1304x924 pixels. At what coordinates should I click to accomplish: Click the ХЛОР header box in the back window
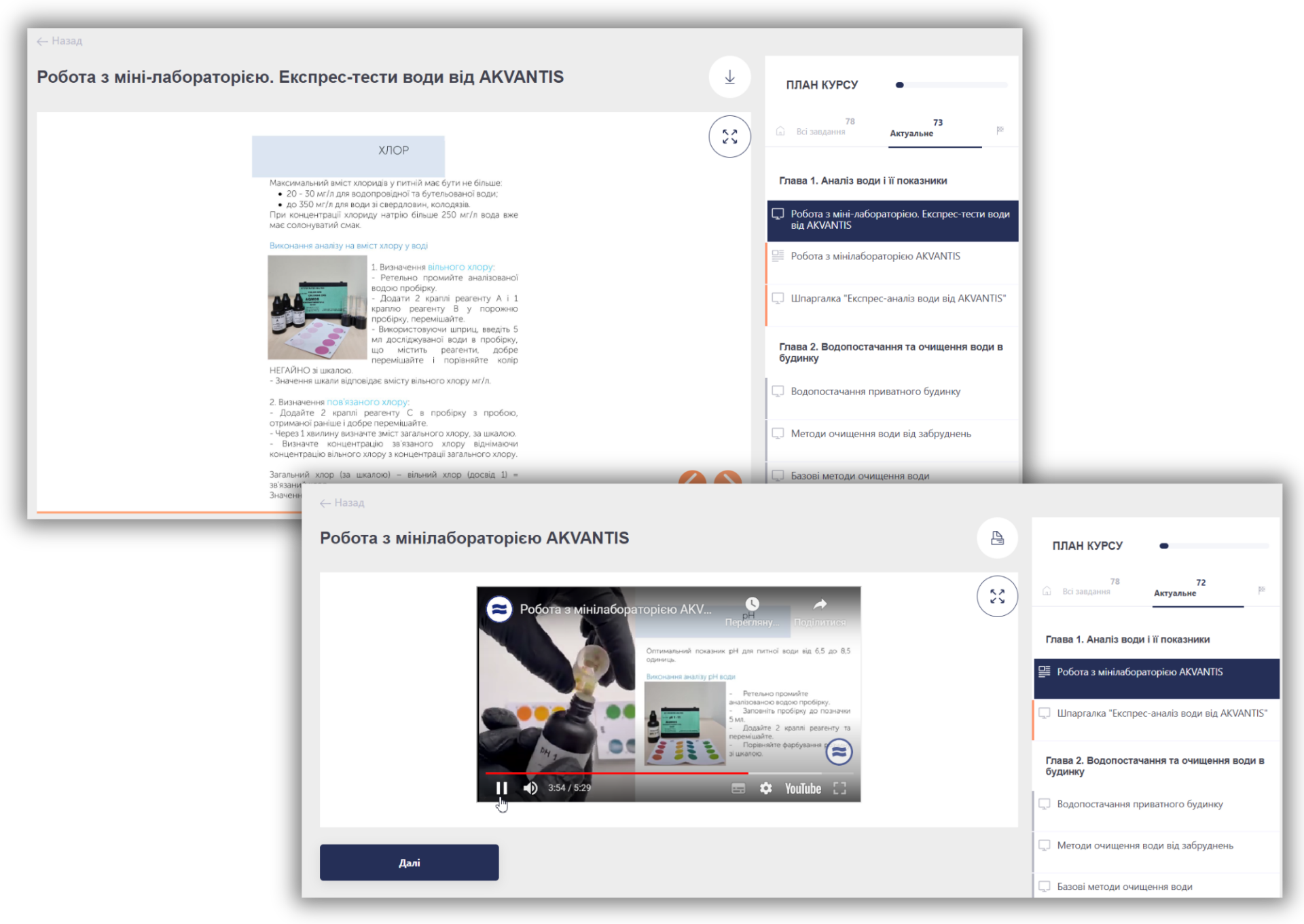(348, 156)
